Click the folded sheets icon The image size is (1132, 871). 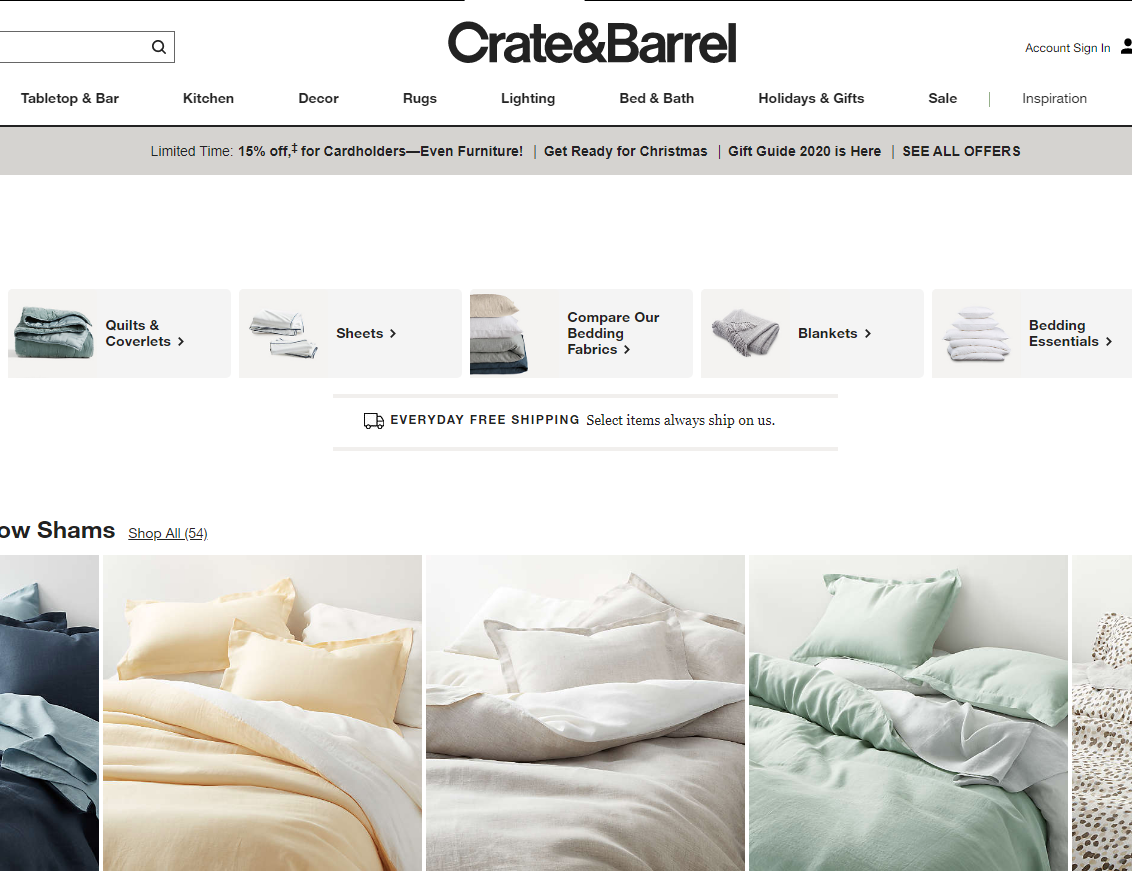pyautogui.click(x=284, y=334)
